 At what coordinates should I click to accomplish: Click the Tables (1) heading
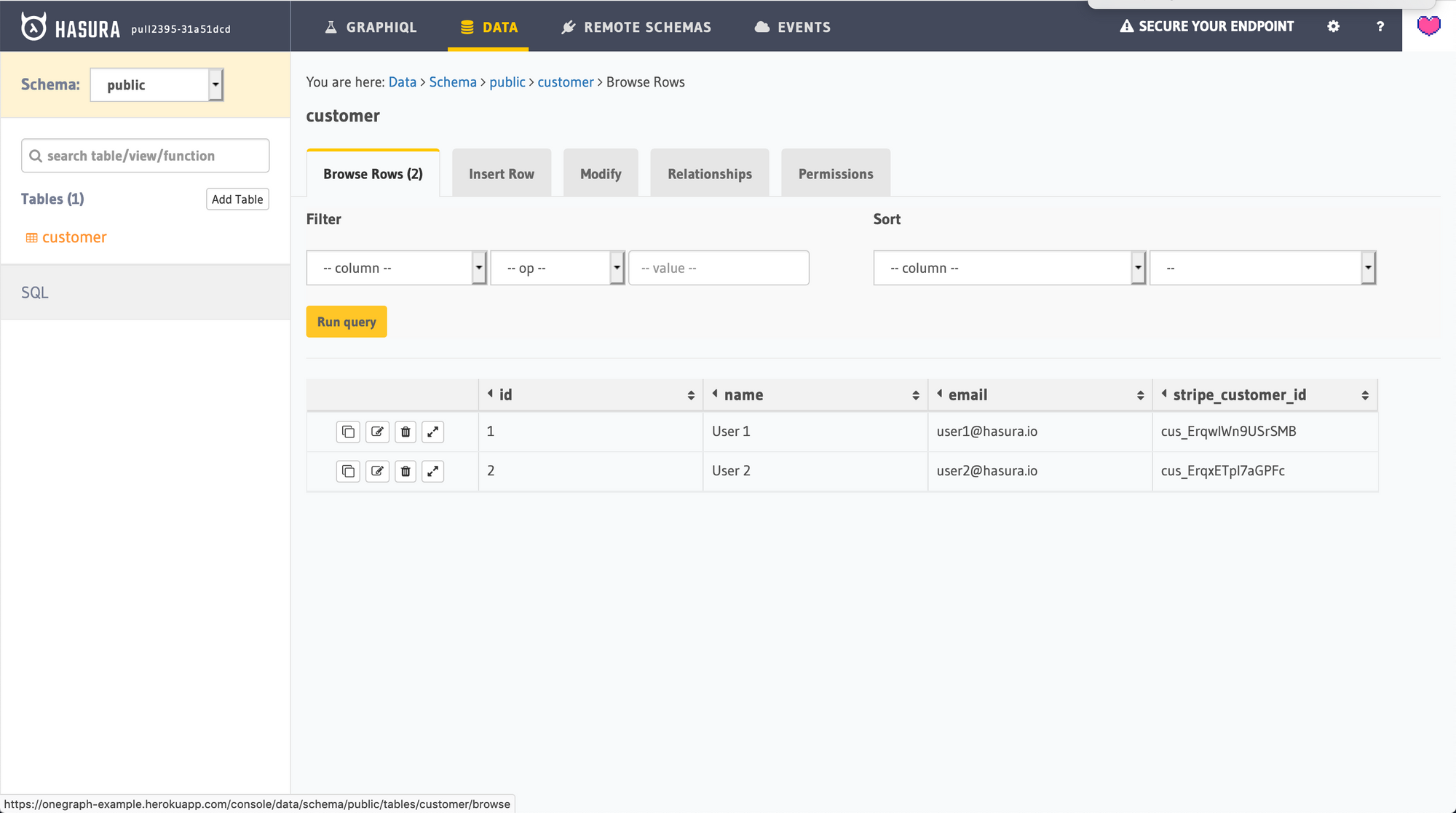coord(52,199)
